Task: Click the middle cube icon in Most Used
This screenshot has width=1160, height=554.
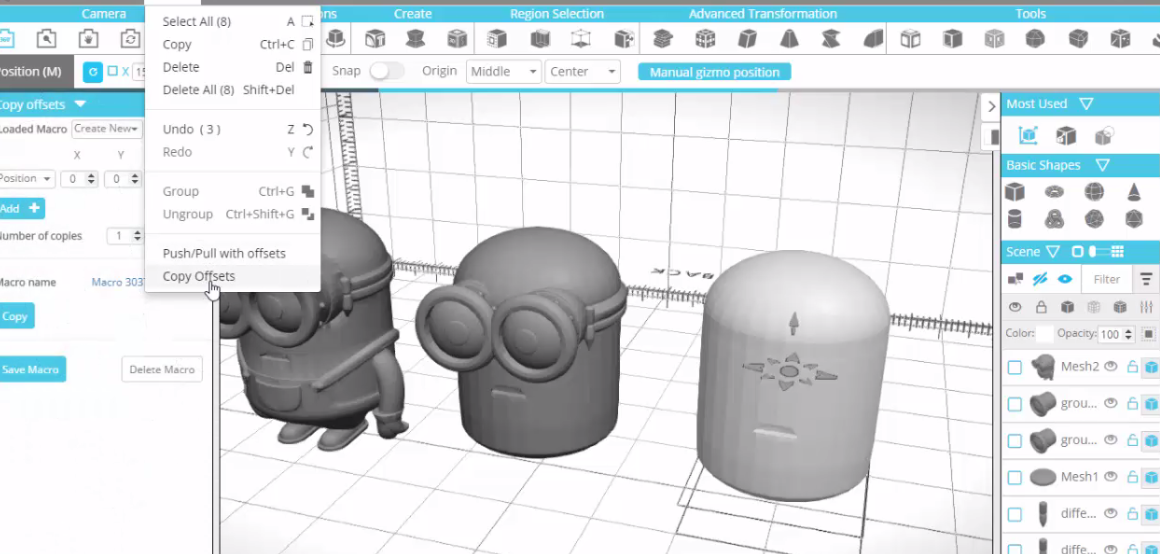Action: [1065, 135]
